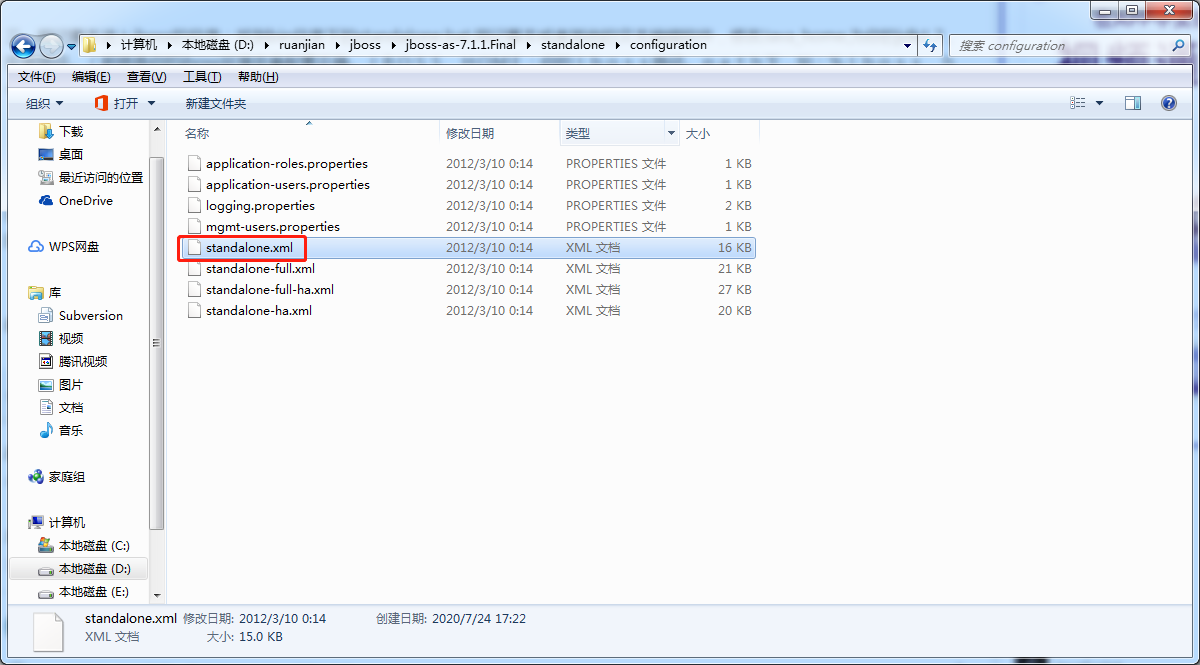
Task: Click the back navigation arrow
Action: click(x=22, y=45)
